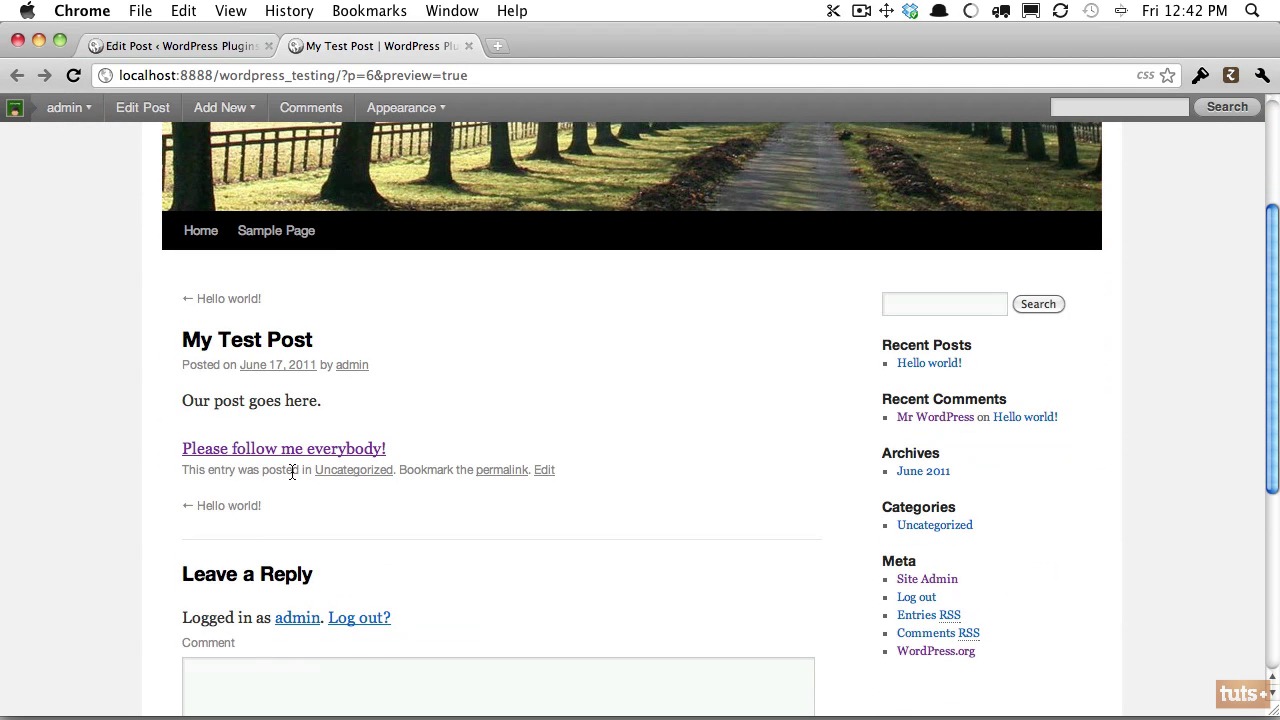The height and width of the screenshot is (720, 1280).
Task: Open the History menu
Action: [289, 11]
